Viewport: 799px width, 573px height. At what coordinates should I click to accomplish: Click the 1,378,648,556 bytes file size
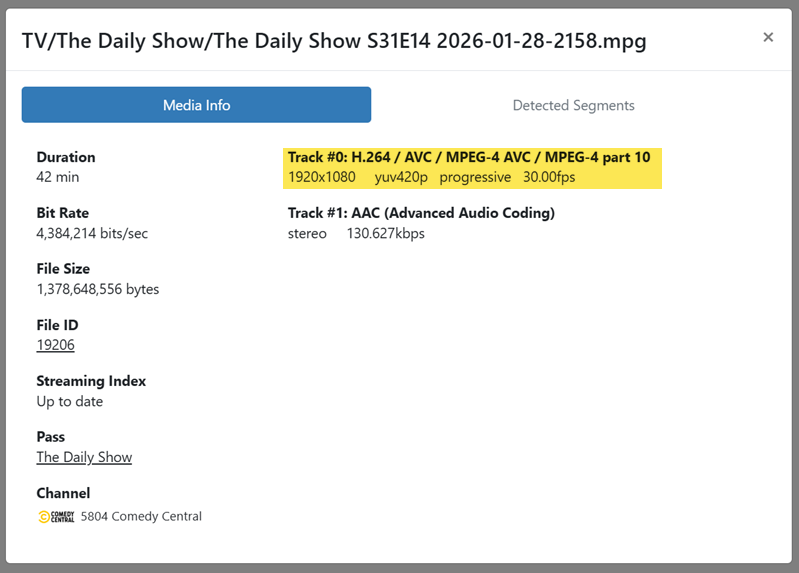click(x=97, y=289)
